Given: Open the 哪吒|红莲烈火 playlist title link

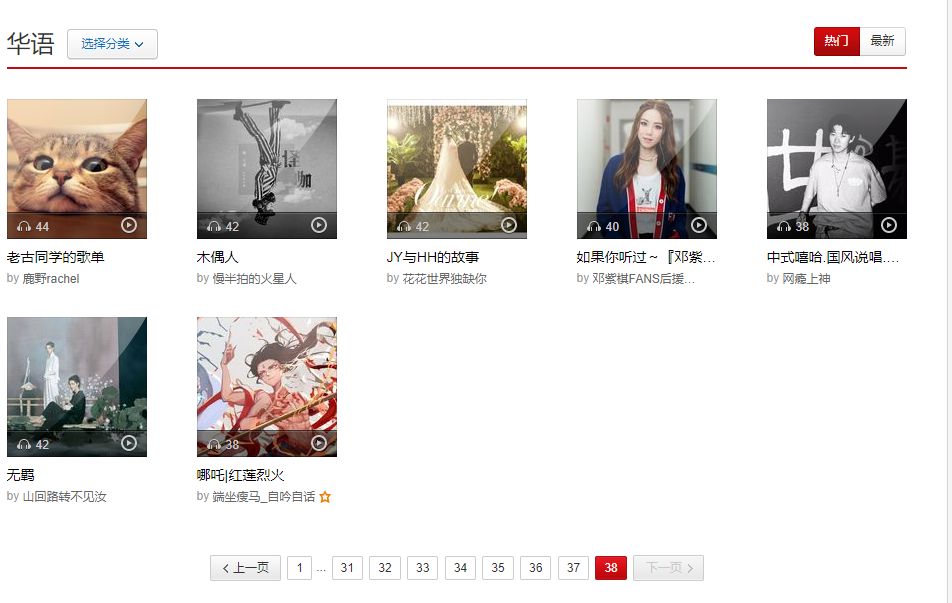Looking at the screenshot, I should coord(240,475).
